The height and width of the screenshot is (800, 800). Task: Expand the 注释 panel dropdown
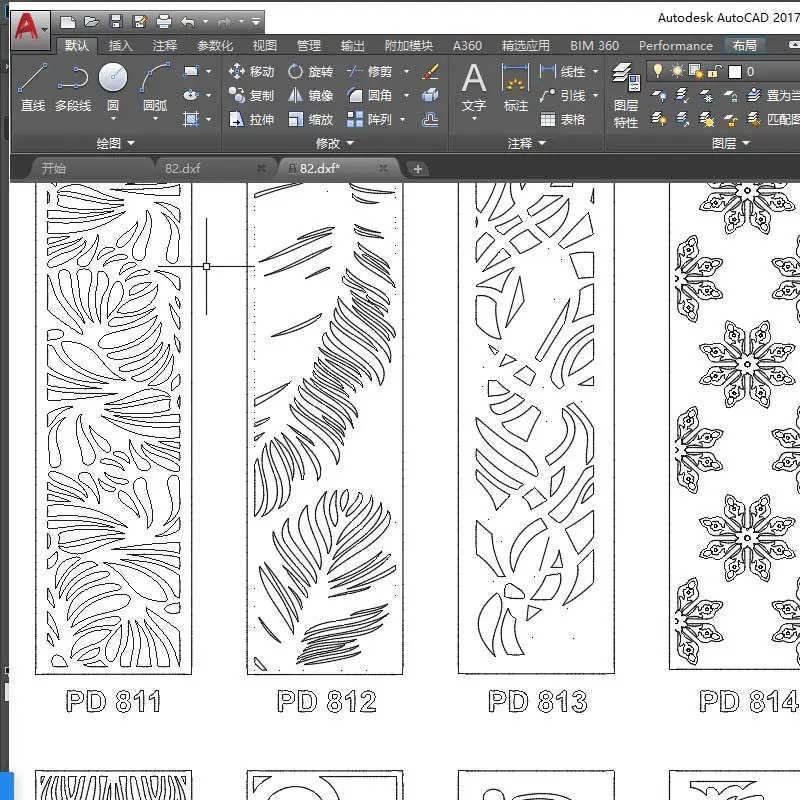pos(527,143)
